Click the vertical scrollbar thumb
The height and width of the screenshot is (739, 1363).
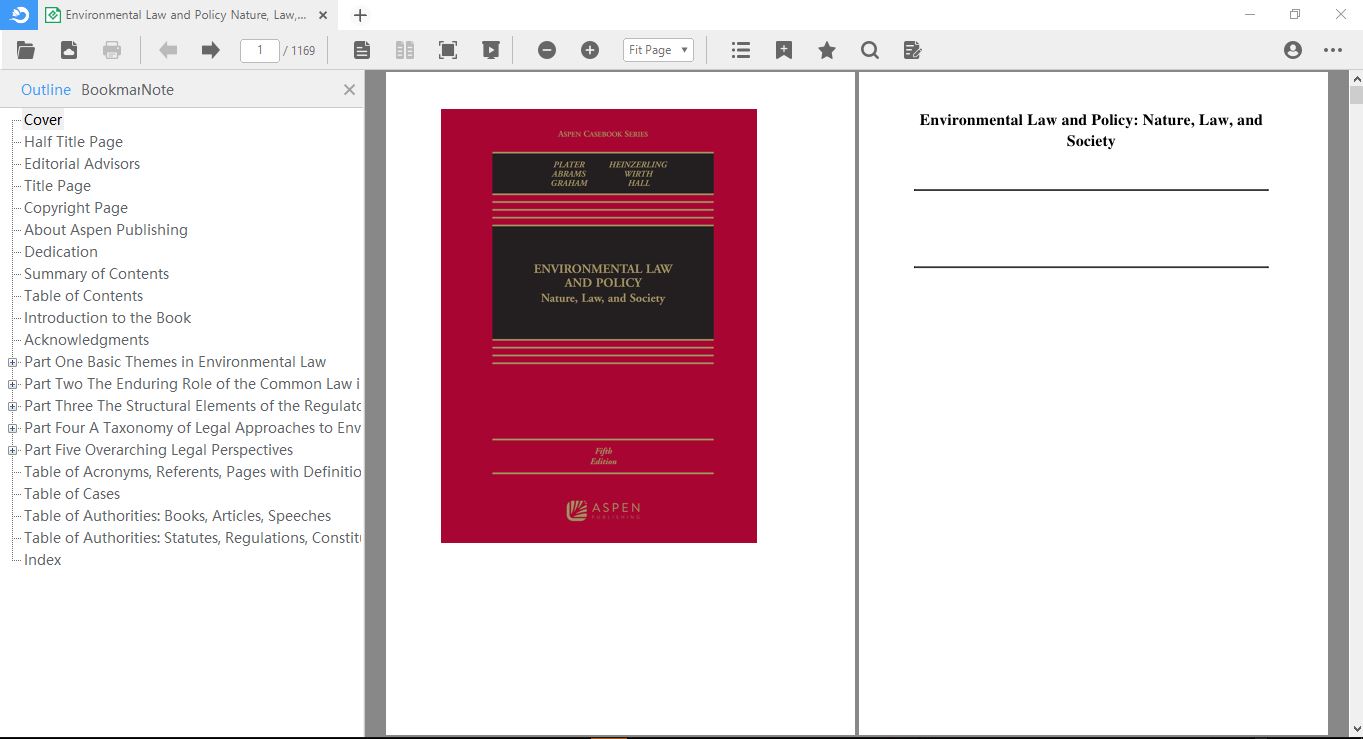[1356, 95]
